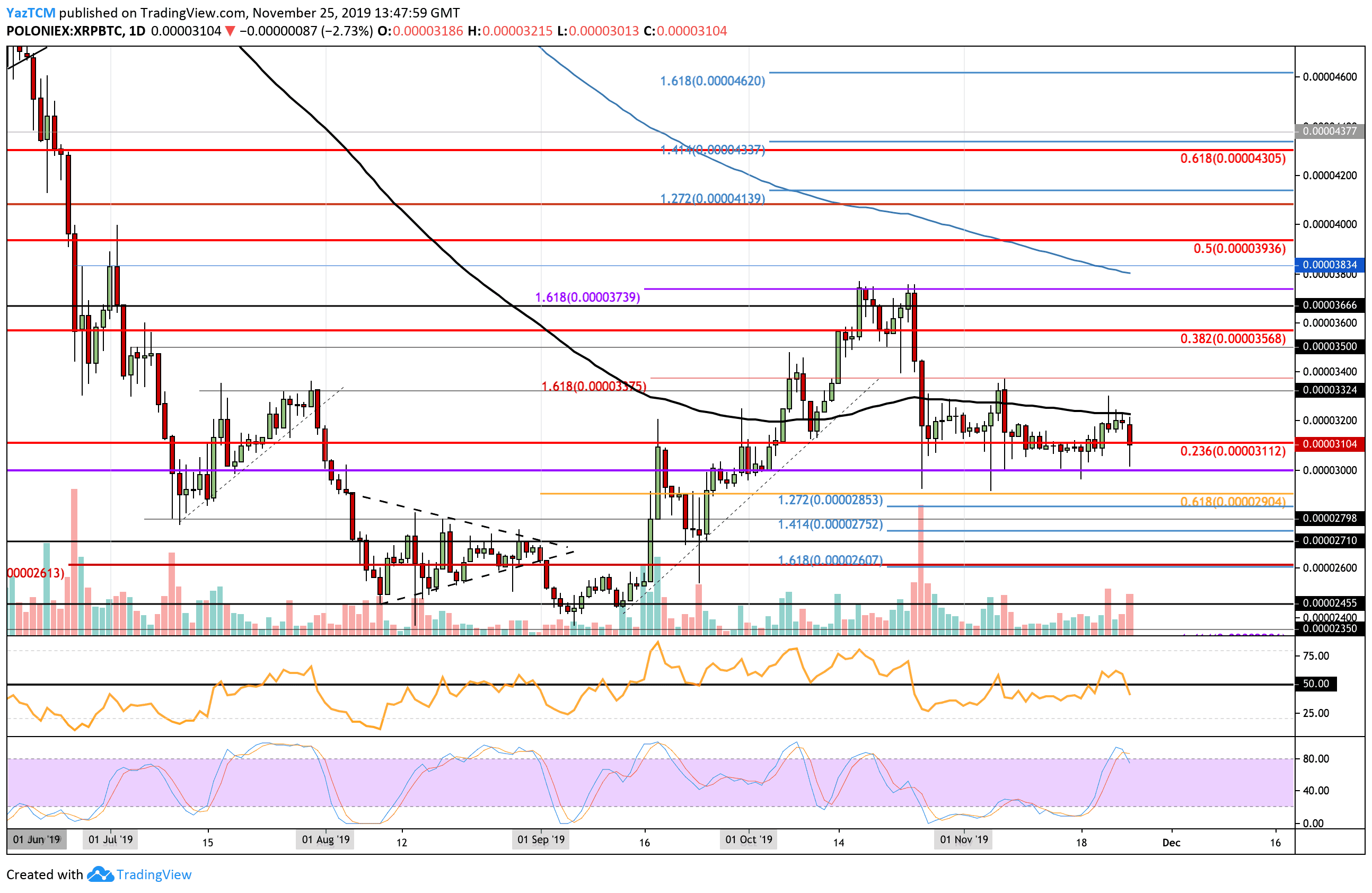Click the Stochastic 80.00 axis label
The width and height of the screenshot is (1372, 893).
tap(1316, 759)
